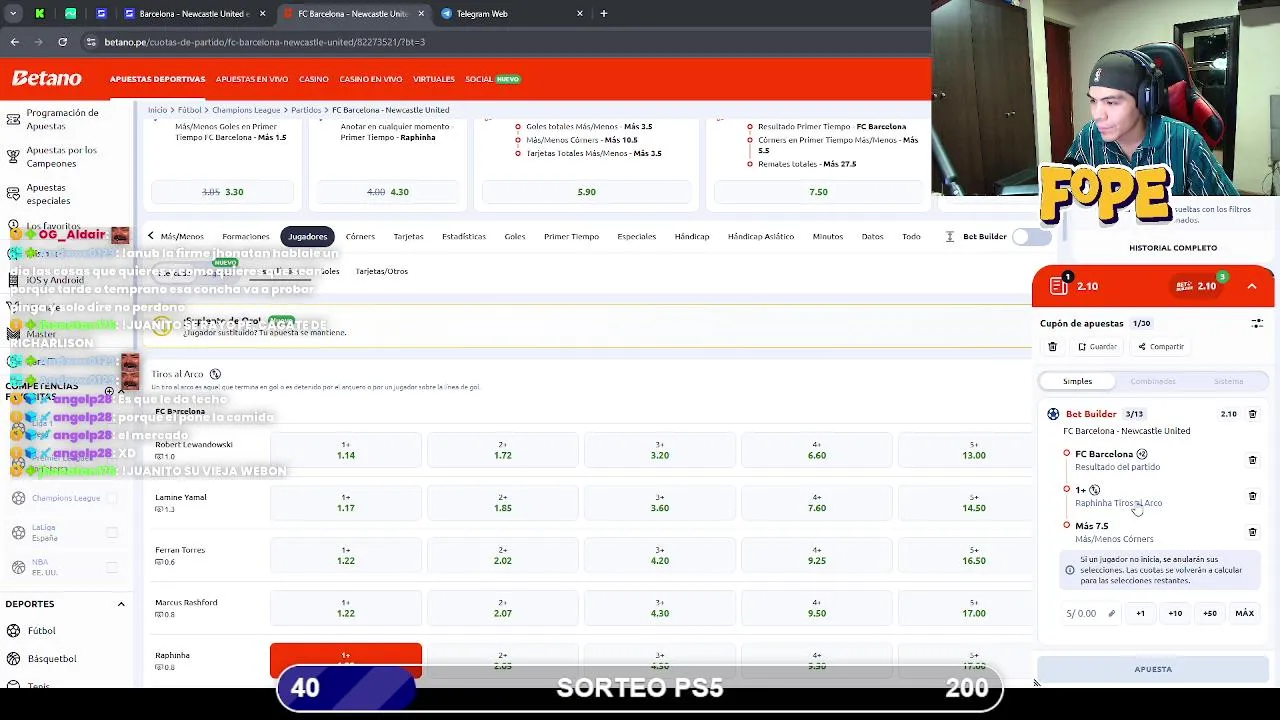Toggle the Bet Builder switch
The image size is (1280, 720).
click(x=1030, y=237)
